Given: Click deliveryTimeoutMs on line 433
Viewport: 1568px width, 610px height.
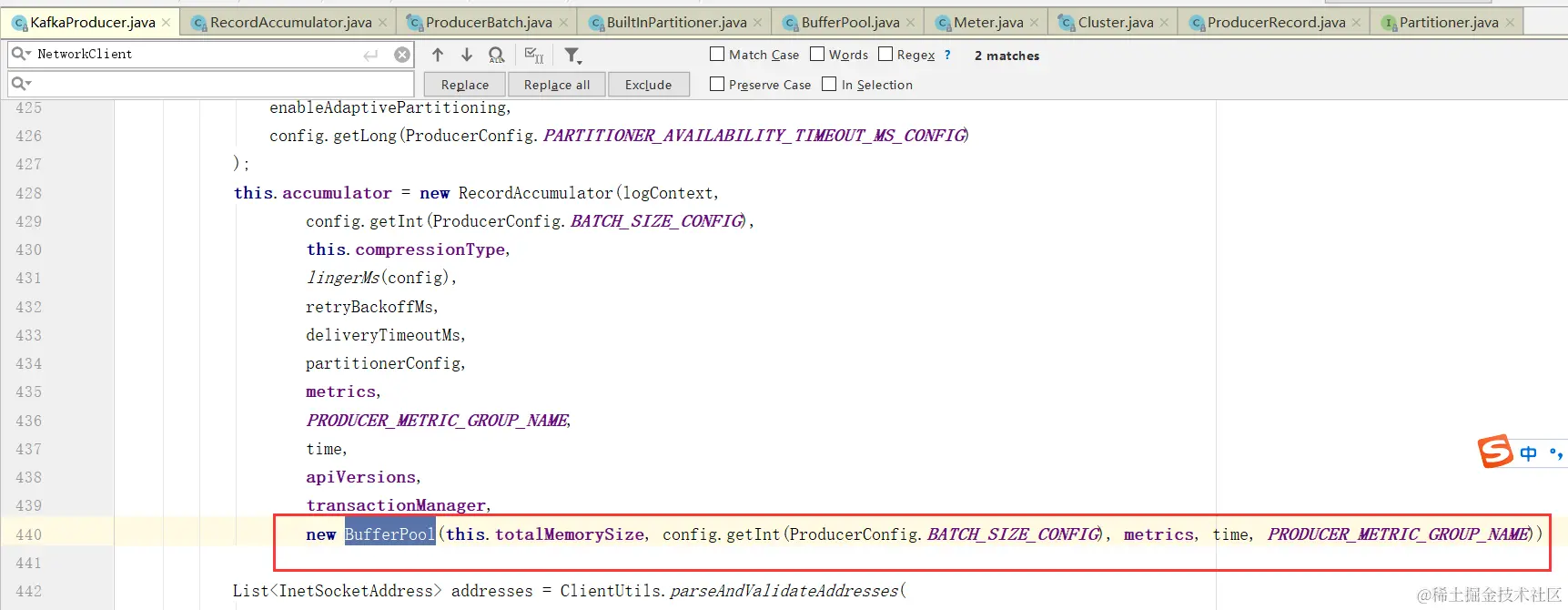Looking at the screenshot, I should coord(383,335).
